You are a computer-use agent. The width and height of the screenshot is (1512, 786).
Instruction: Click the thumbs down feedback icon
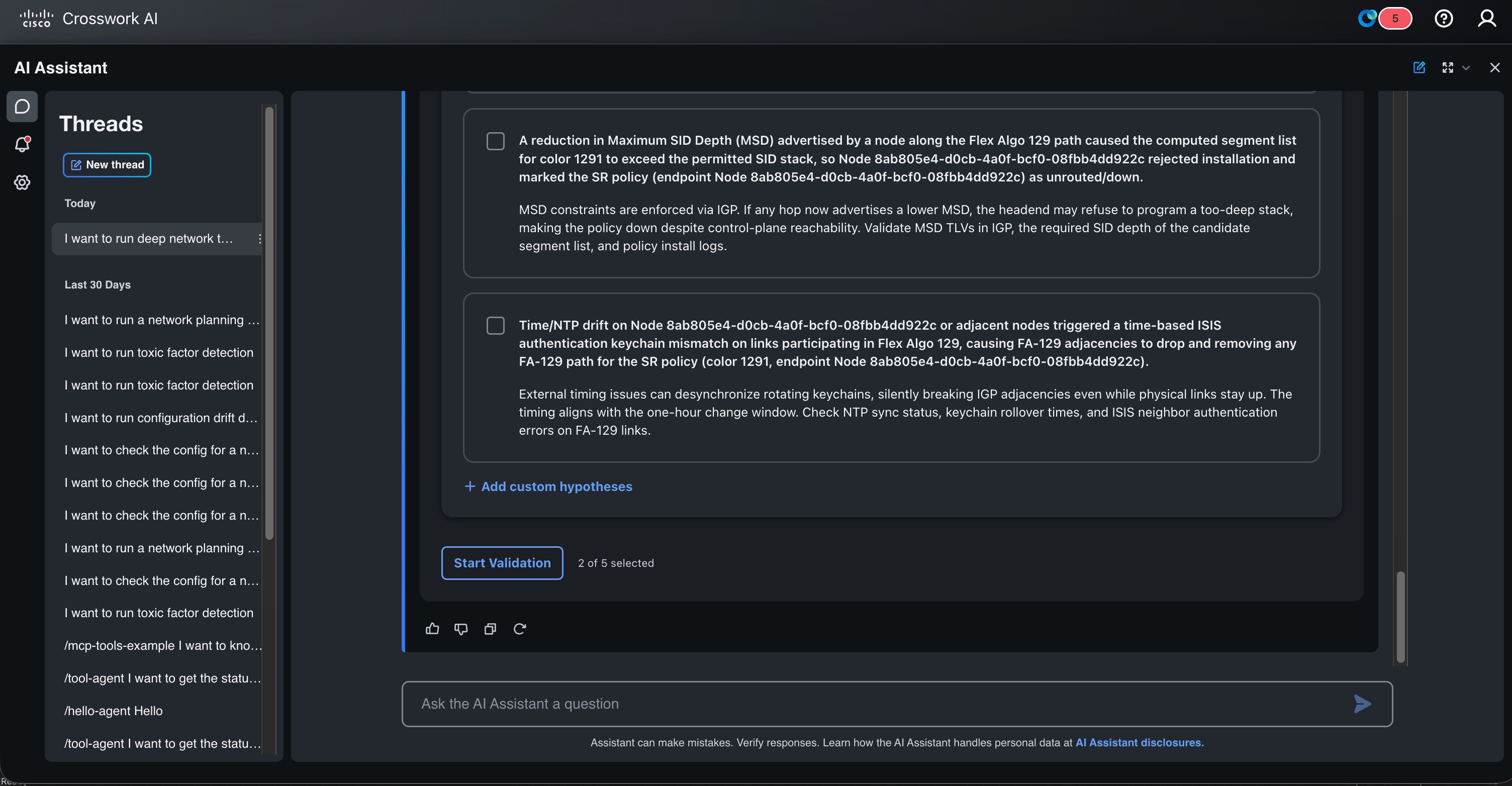point(461,629)
